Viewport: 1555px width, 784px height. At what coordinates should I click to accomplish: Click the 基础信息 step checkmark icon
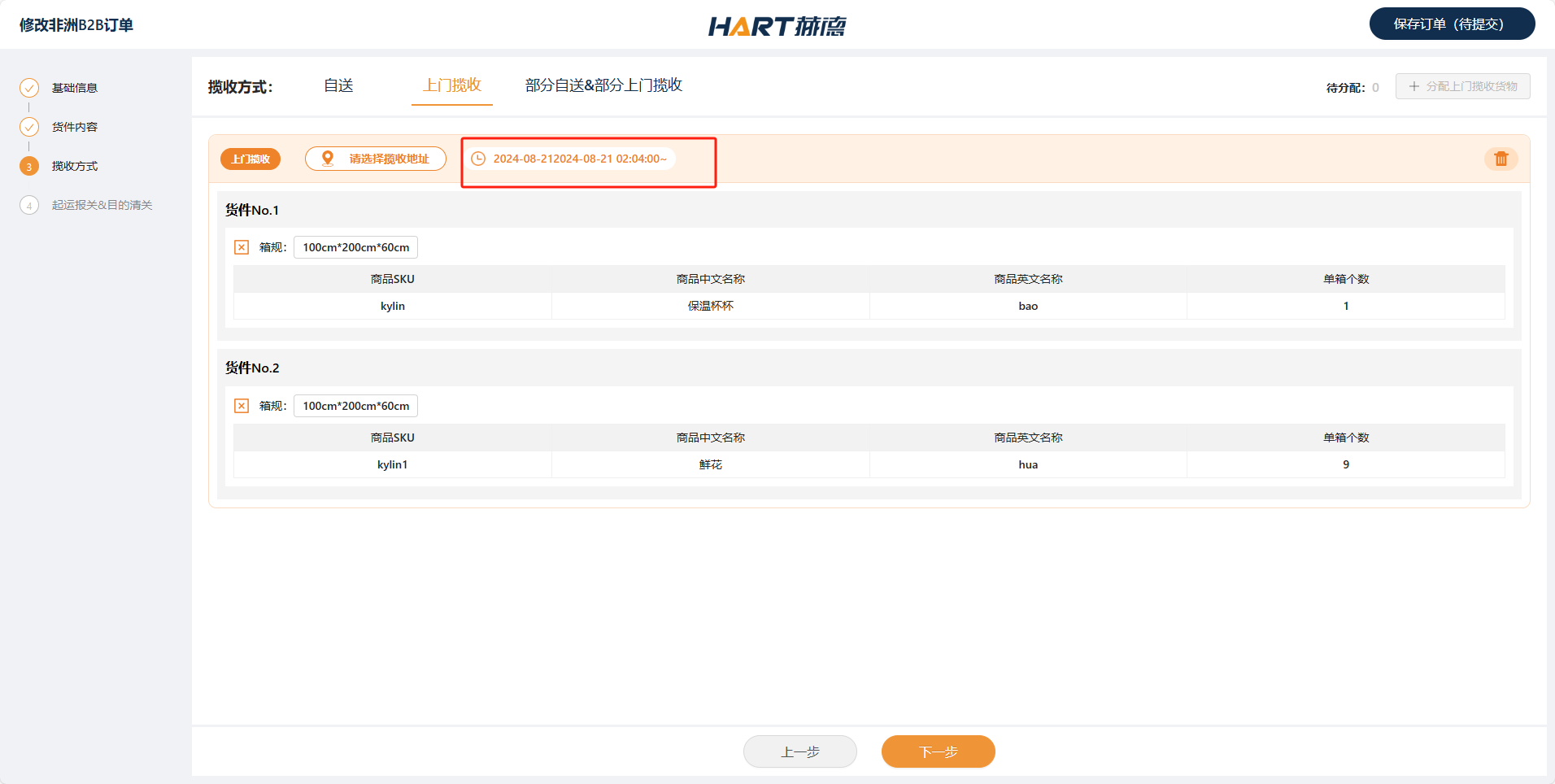click(29, 88)
